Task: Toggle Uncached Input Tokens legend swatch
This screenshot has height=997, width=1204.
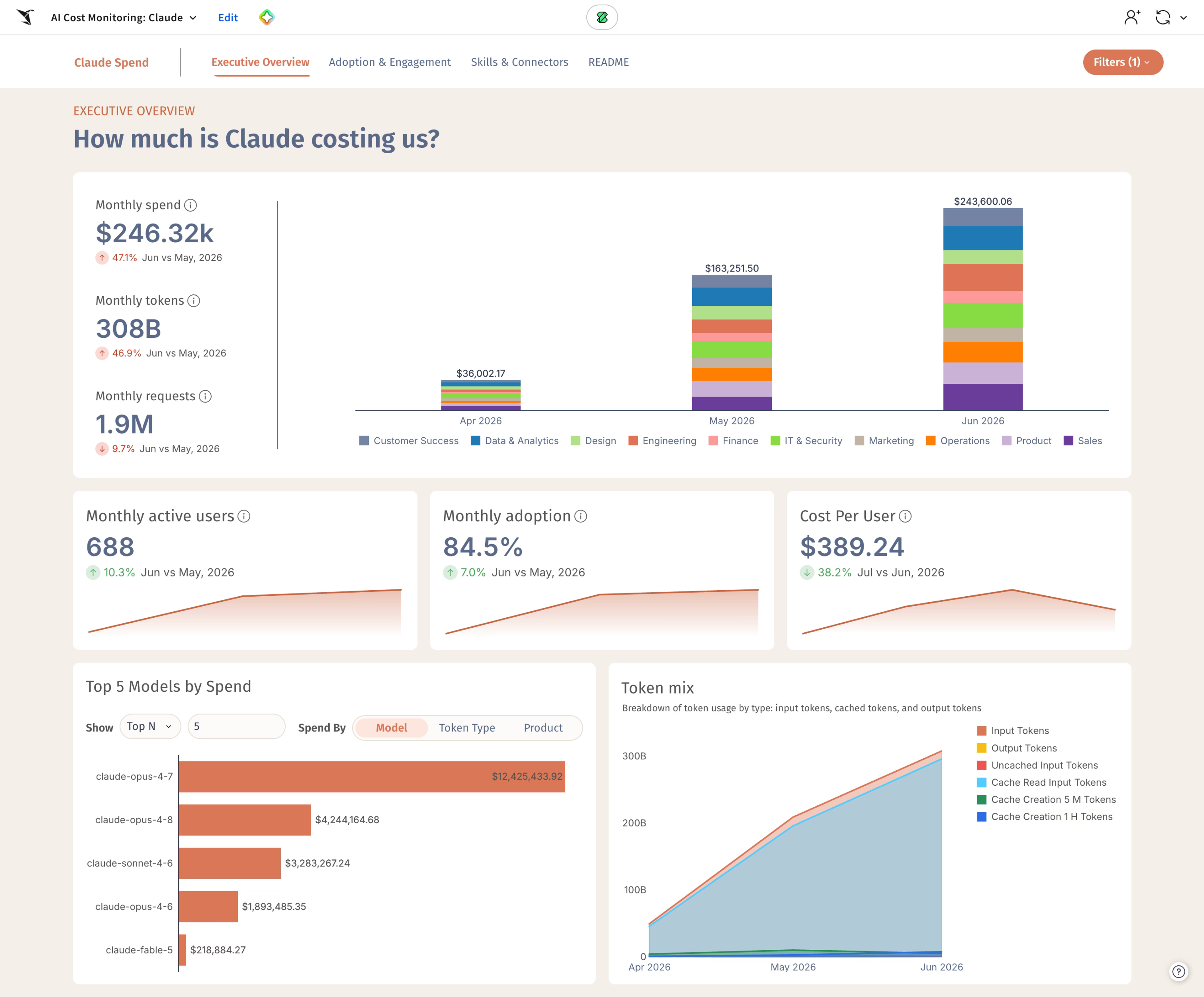Action: [982, 765]
